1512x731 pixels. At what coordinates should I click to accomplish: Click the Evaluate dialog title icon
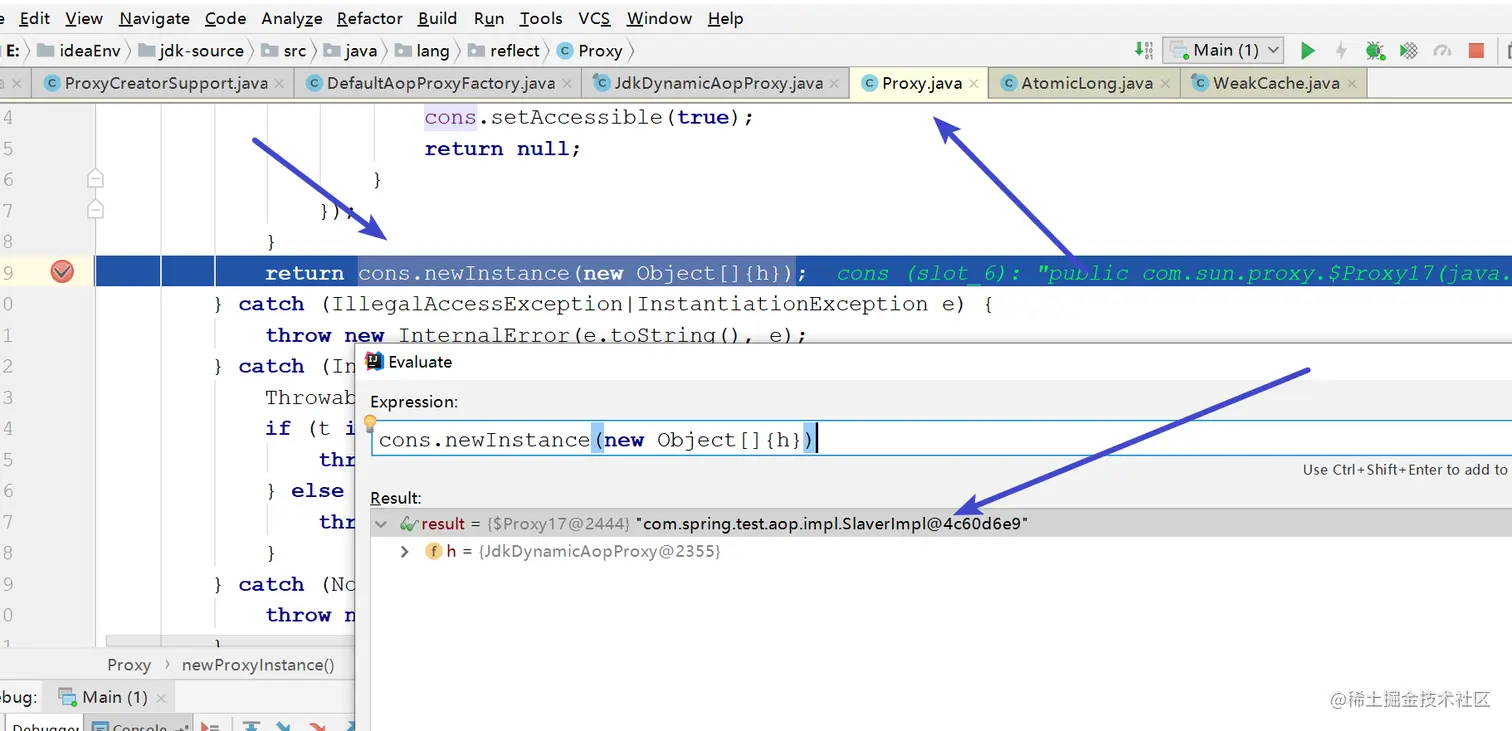pyautogui.click(x=374, y=362)
